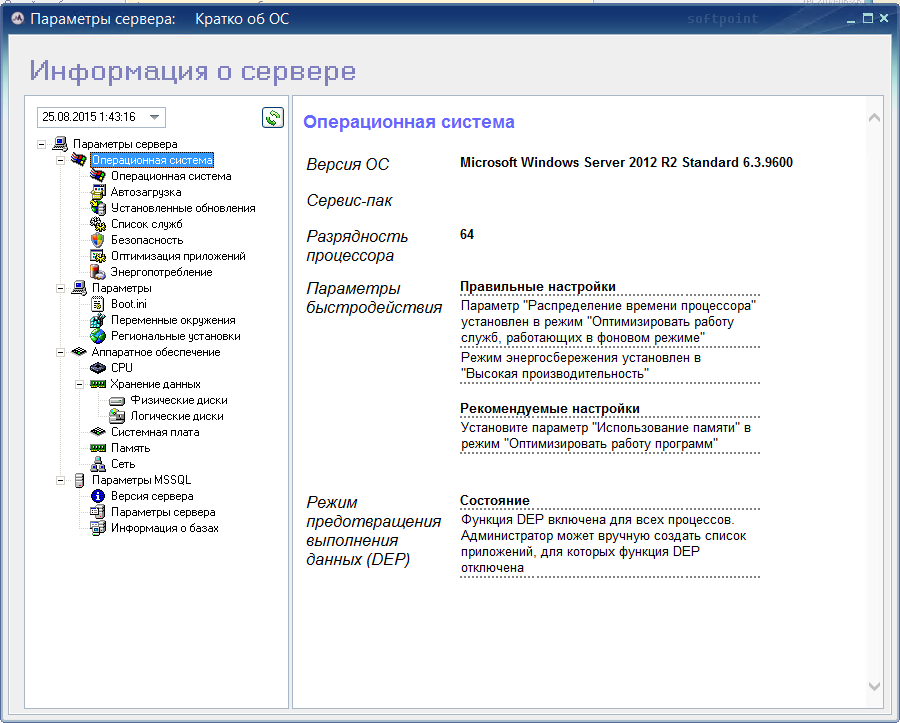Click the computer icon beside Параметры сервера root
Viewport: 900px width, 723px height.
click(60, 143)
